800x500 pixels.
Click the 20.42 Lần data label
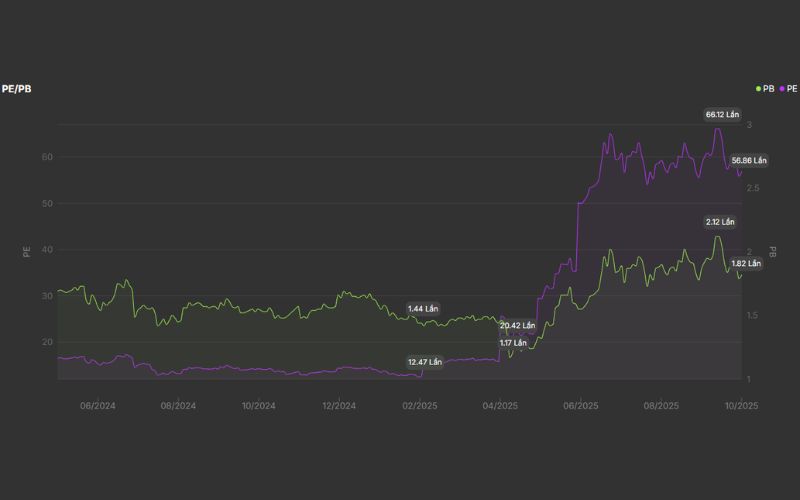click(x=517, y=326)
